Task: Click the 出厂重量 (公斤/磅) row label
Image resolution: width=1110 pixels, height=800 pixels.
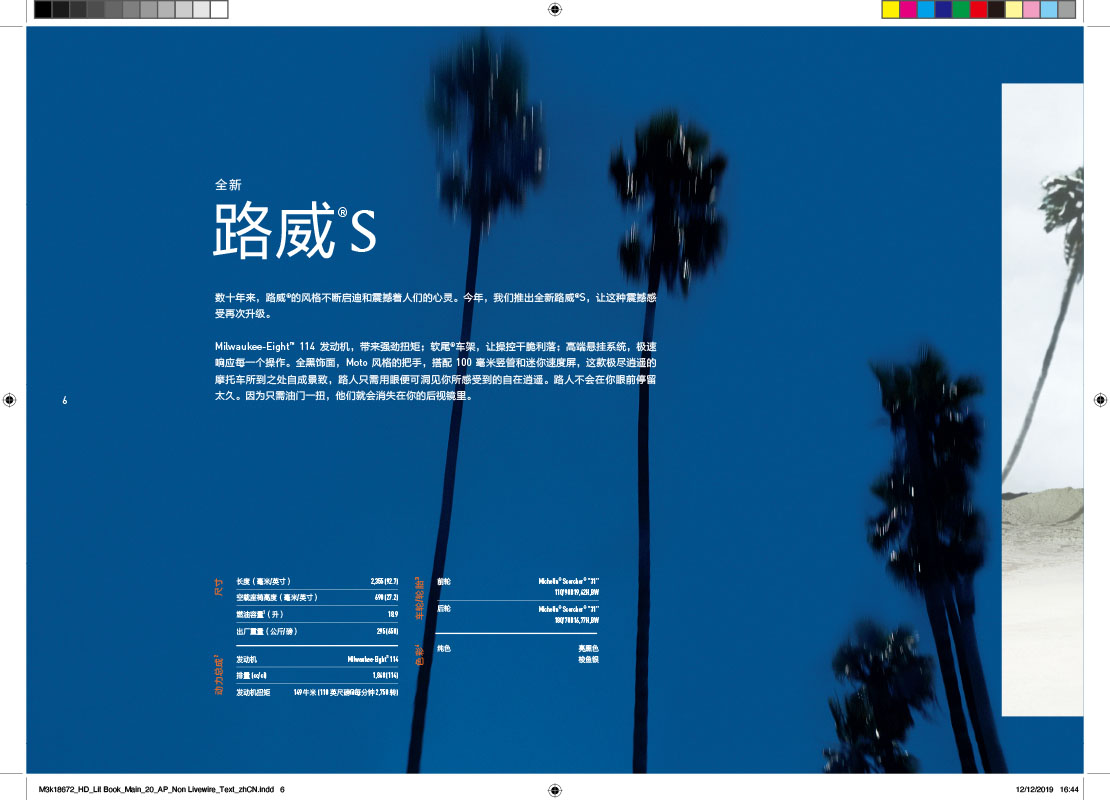Action: tap(266, 632)
